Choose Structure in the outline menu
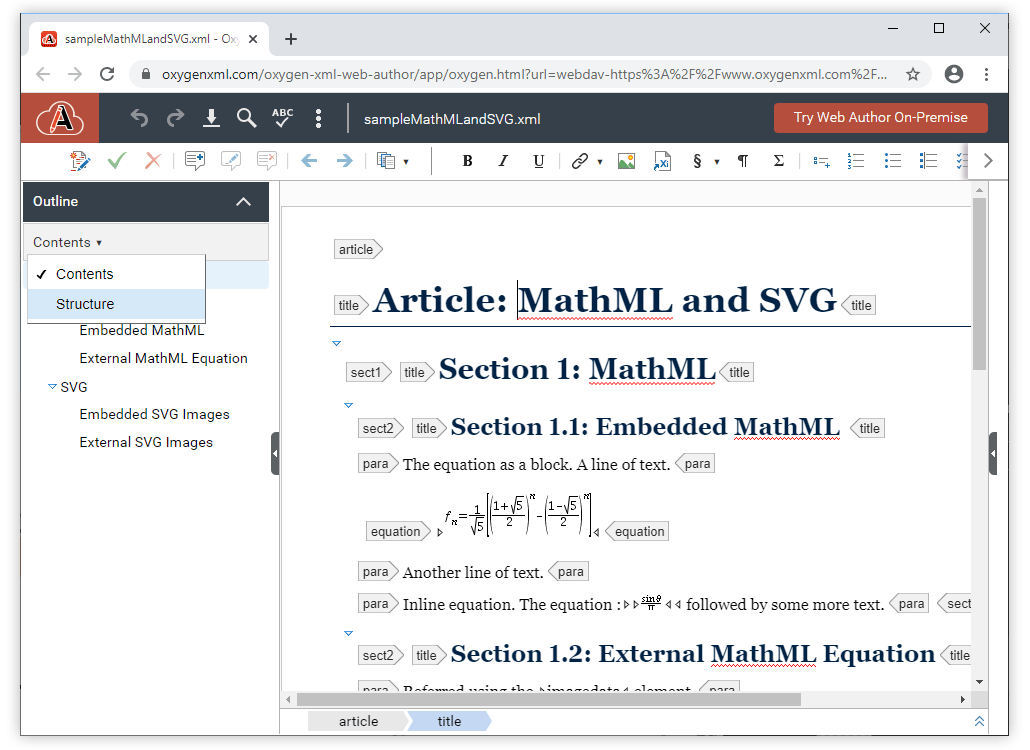The height and width of the screenshot is (750, 1030). click(x=117, y=304)
